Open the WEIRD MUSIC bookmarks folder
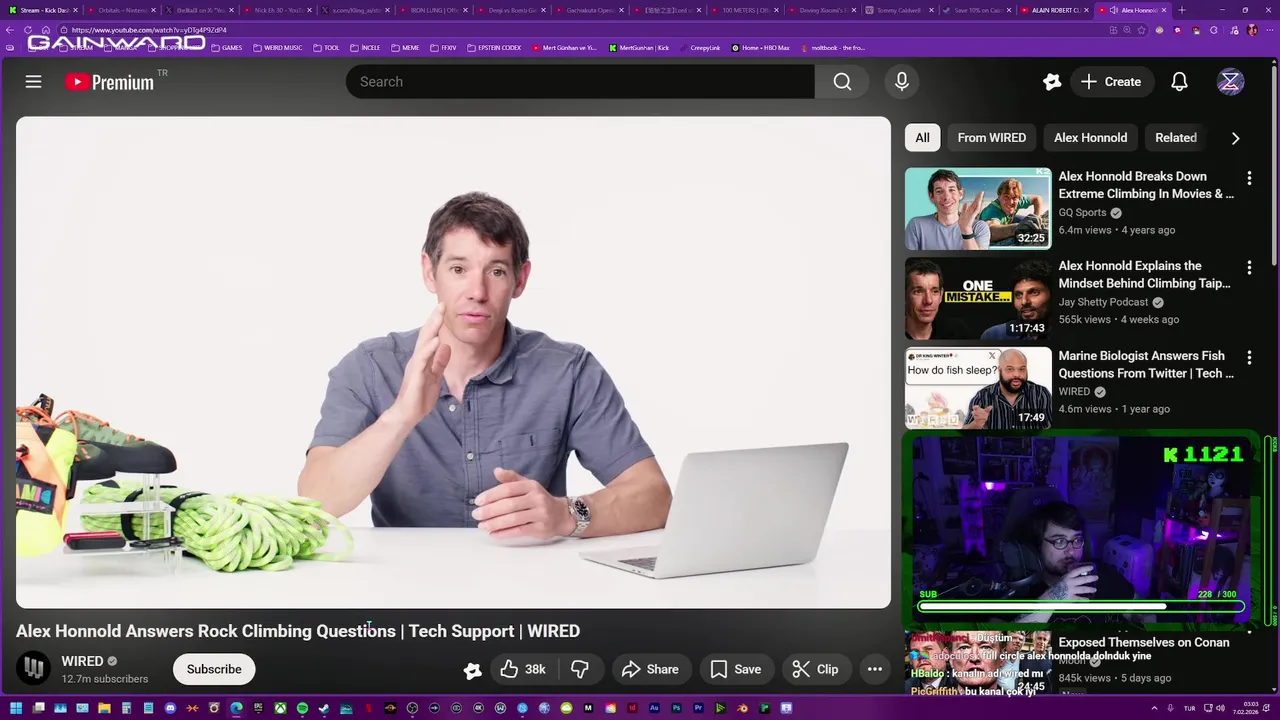Viewport: 1280px width, 720px height. 278,48
